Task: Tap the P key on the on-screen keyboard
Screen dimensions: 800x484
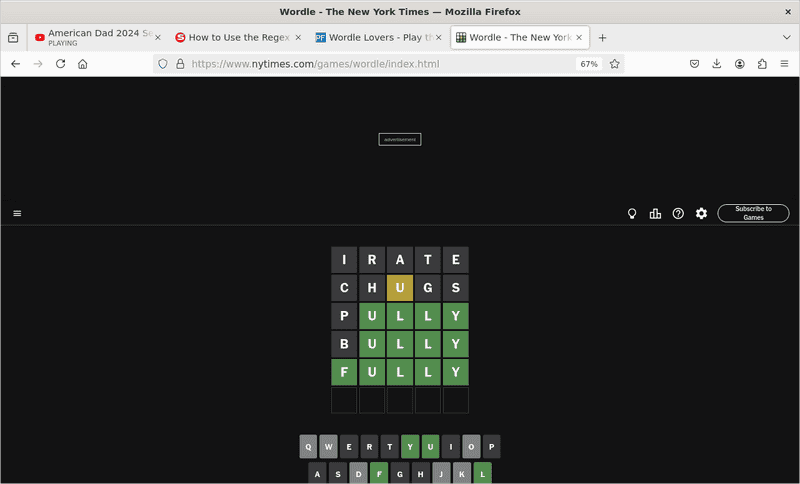Action: pyautogui.click(x=492, y=447)
